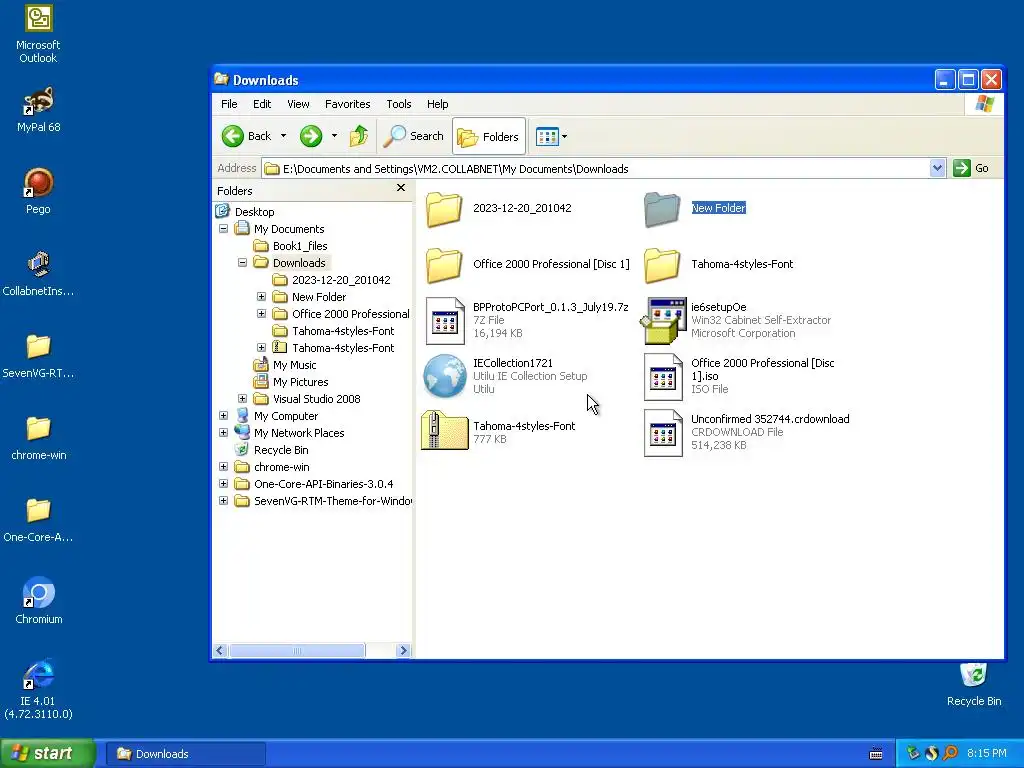Open the File menu
Viewport: 1024px width, 768px height.
[229, 104]
